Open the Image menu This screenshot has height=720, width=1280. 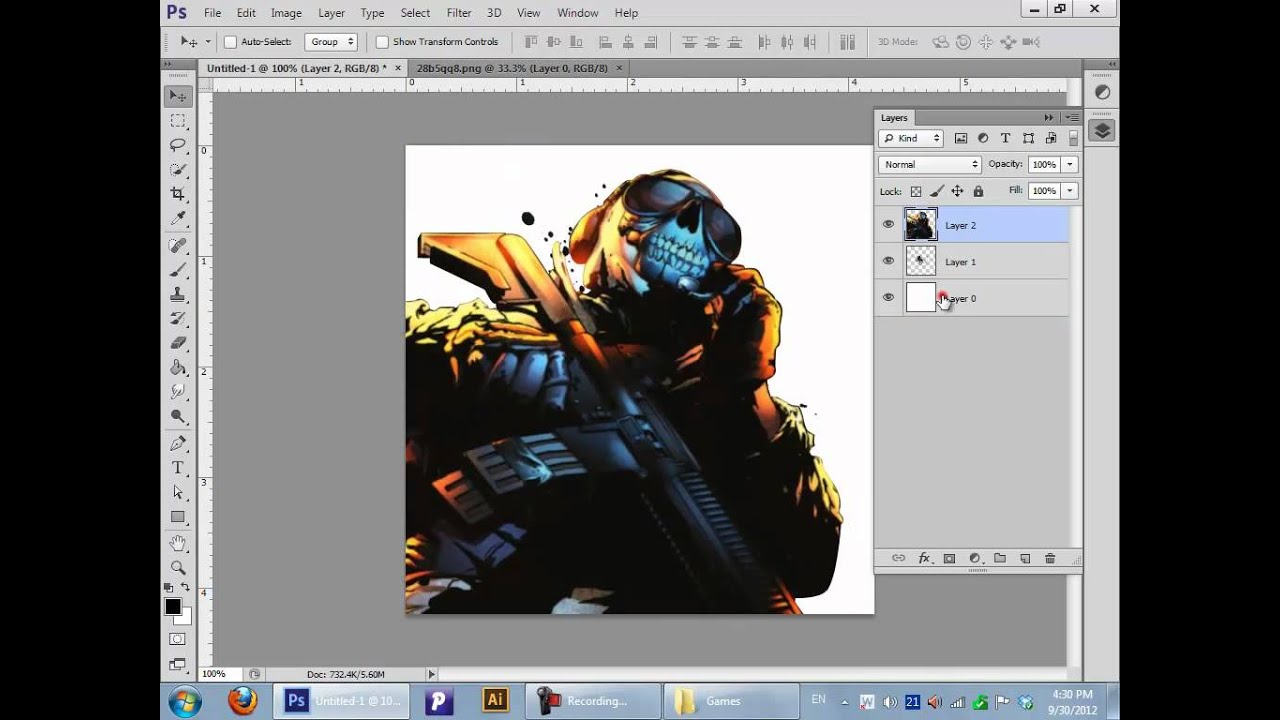(286, 13)
